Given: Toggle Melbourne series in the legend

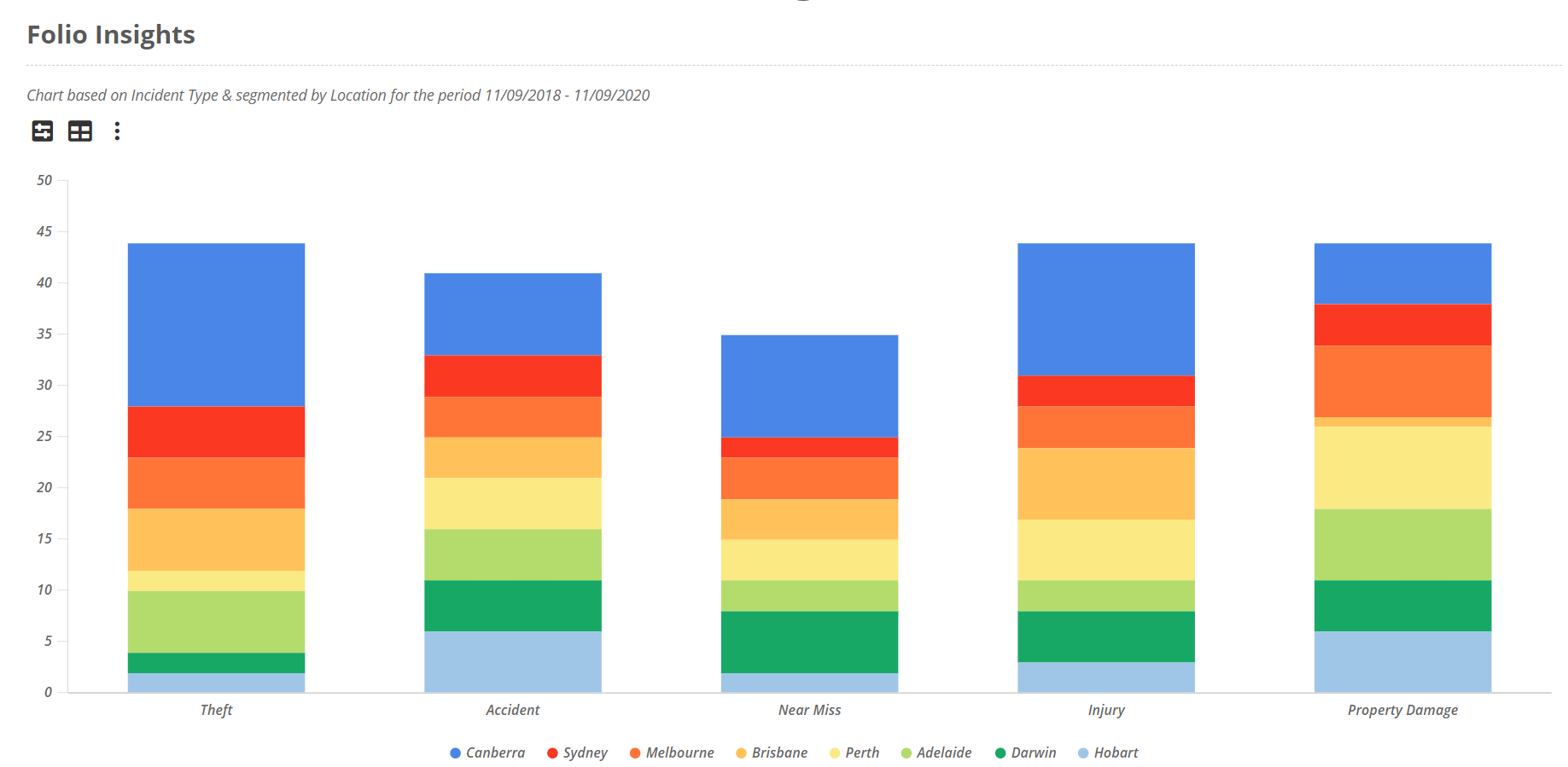Looking at the screenshot, I should (672, 752).
